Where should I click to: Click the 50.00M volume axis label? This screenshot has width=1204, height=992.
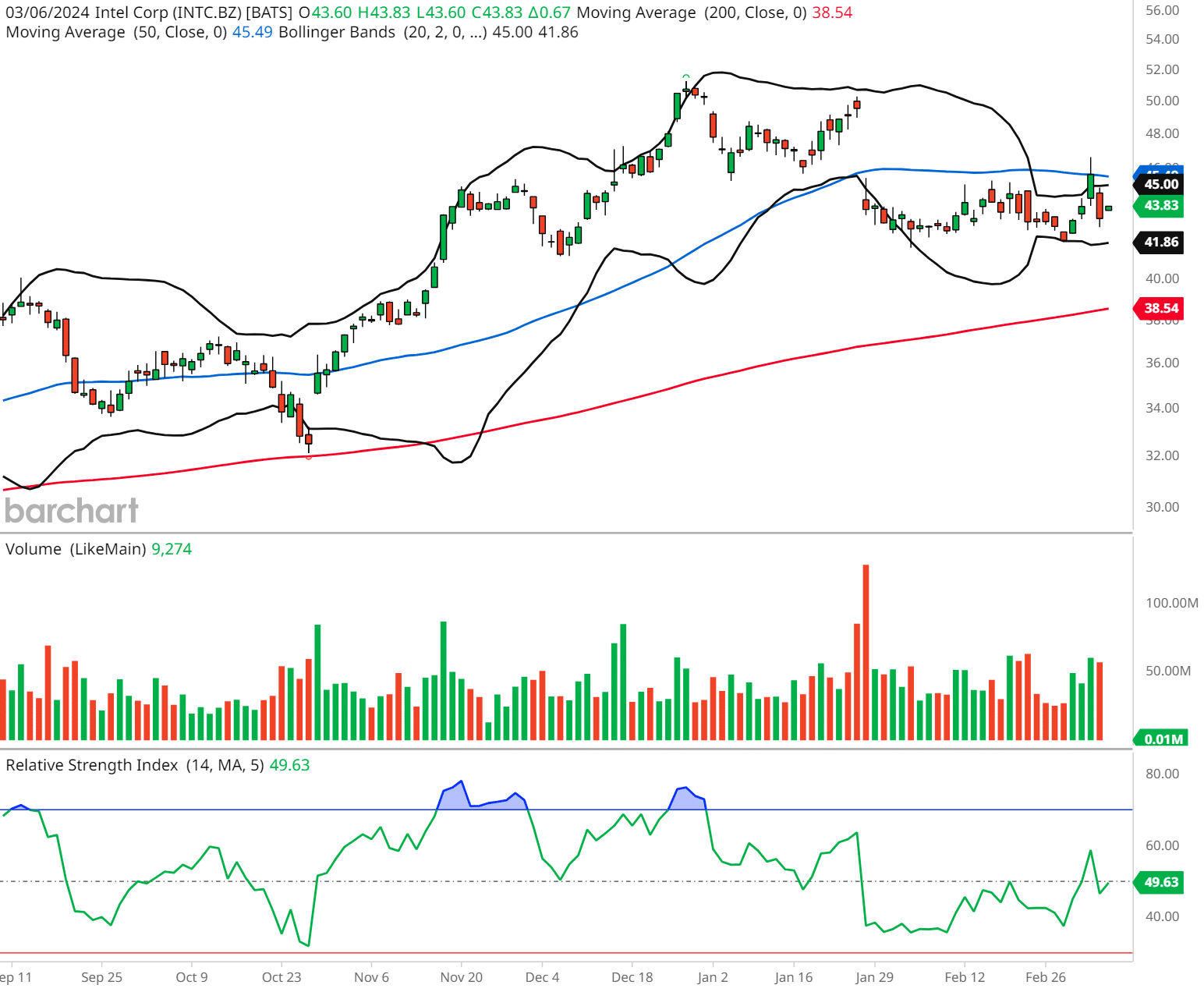pos(1168,671)
